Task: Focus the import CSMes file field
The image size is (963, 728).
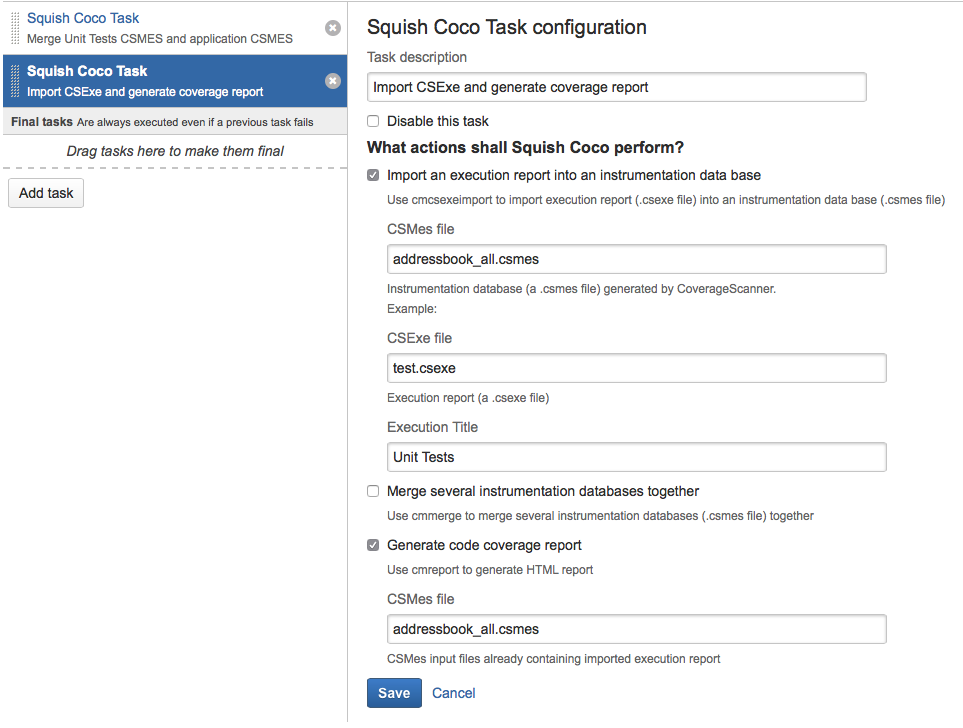Action: coord(636,259)
